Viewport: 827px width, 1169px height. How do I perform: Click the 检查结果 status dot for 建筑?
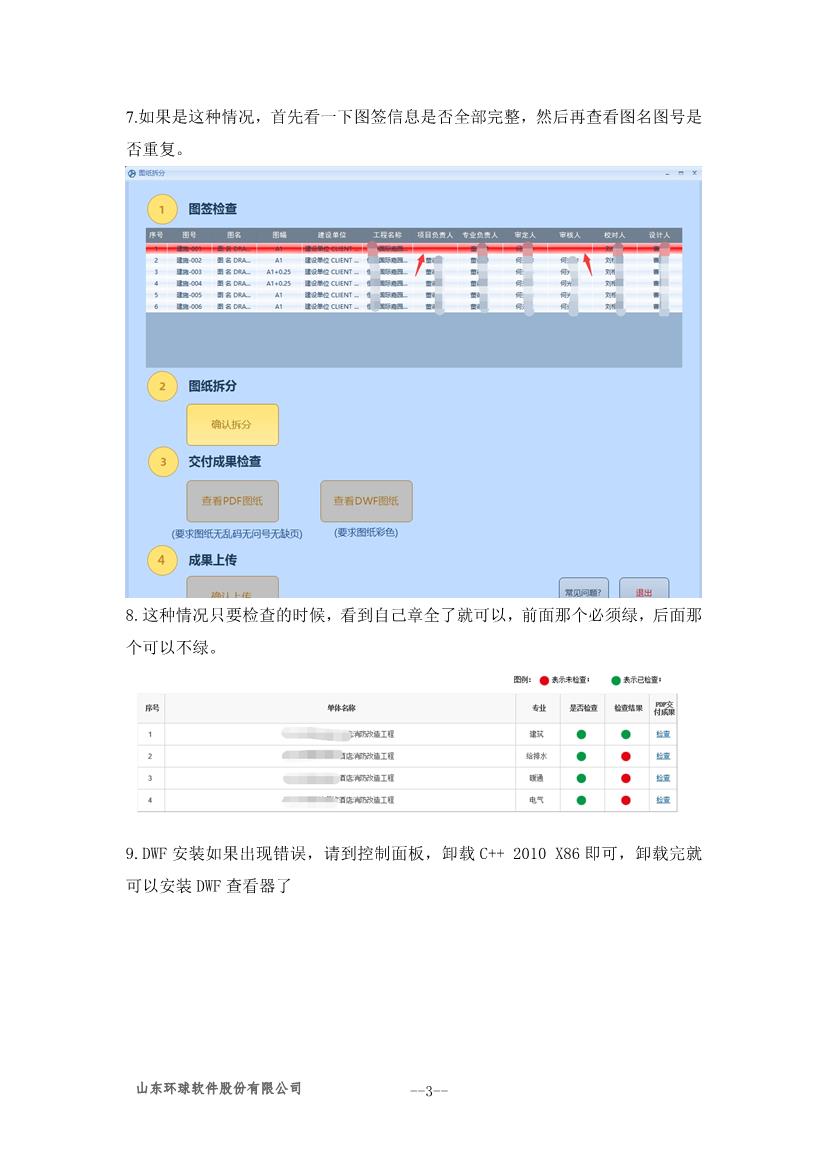(626, 734)
